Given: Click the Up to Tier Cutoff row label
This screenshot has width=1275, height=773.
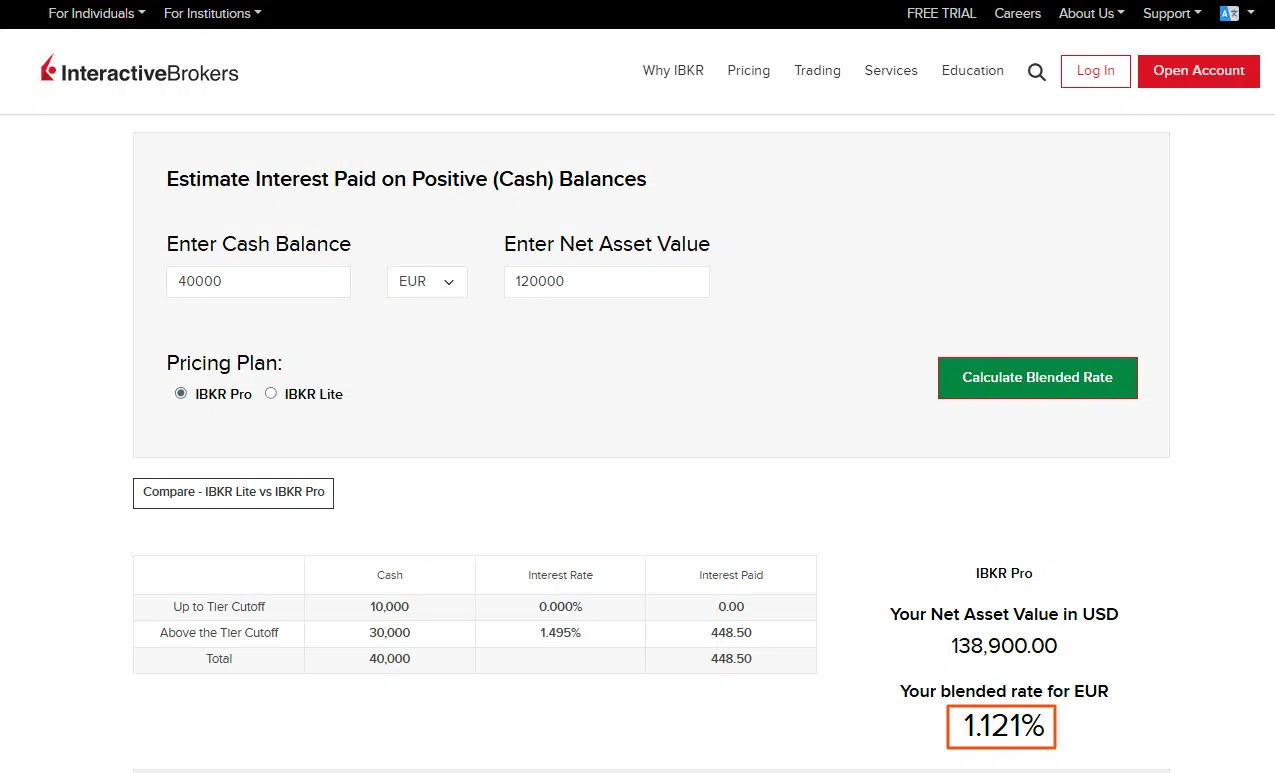Looking at the screenshot, I should click(x=219, y=607).
